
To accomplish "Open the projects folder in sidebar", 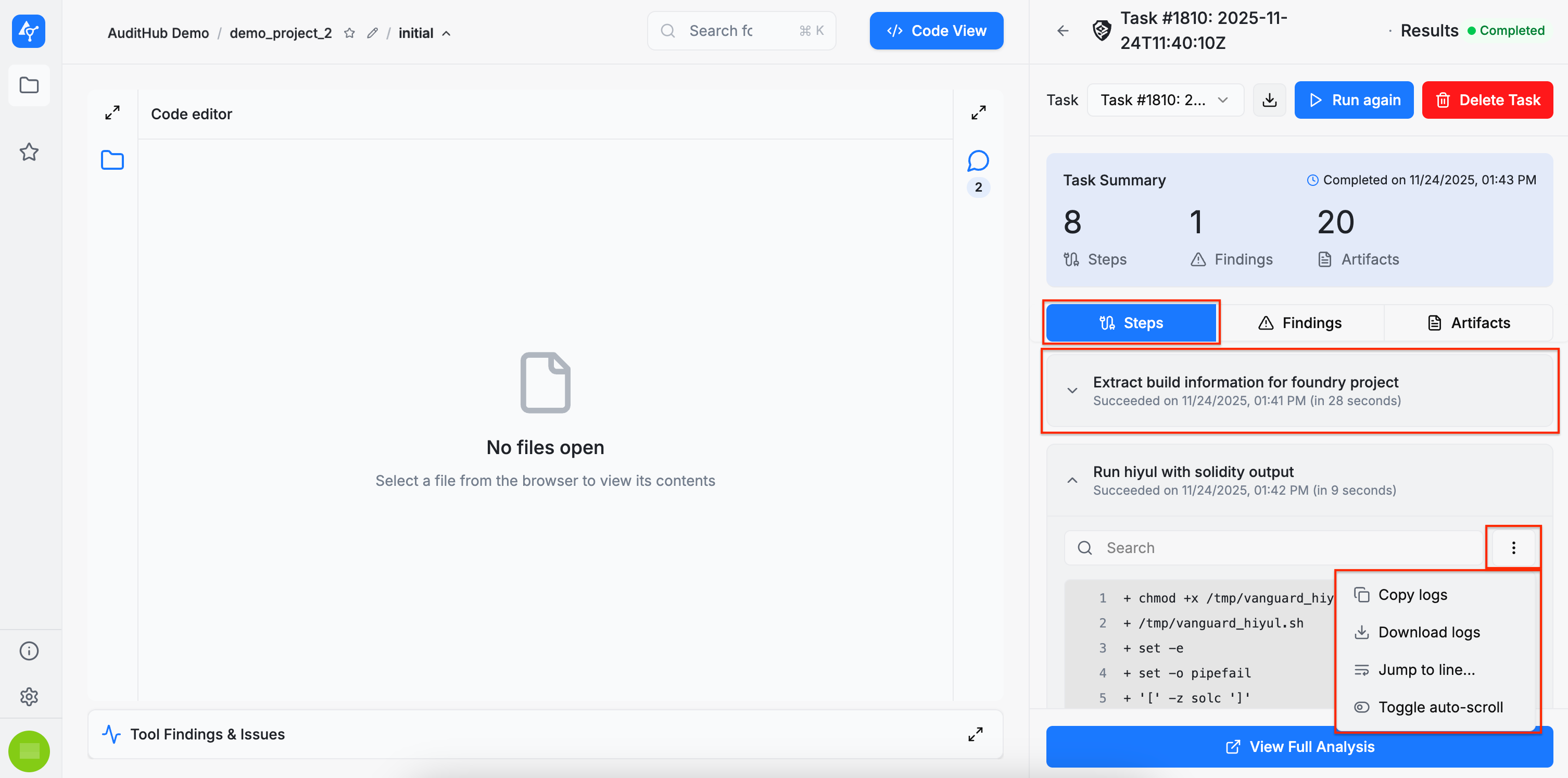I will click(29, 85).
